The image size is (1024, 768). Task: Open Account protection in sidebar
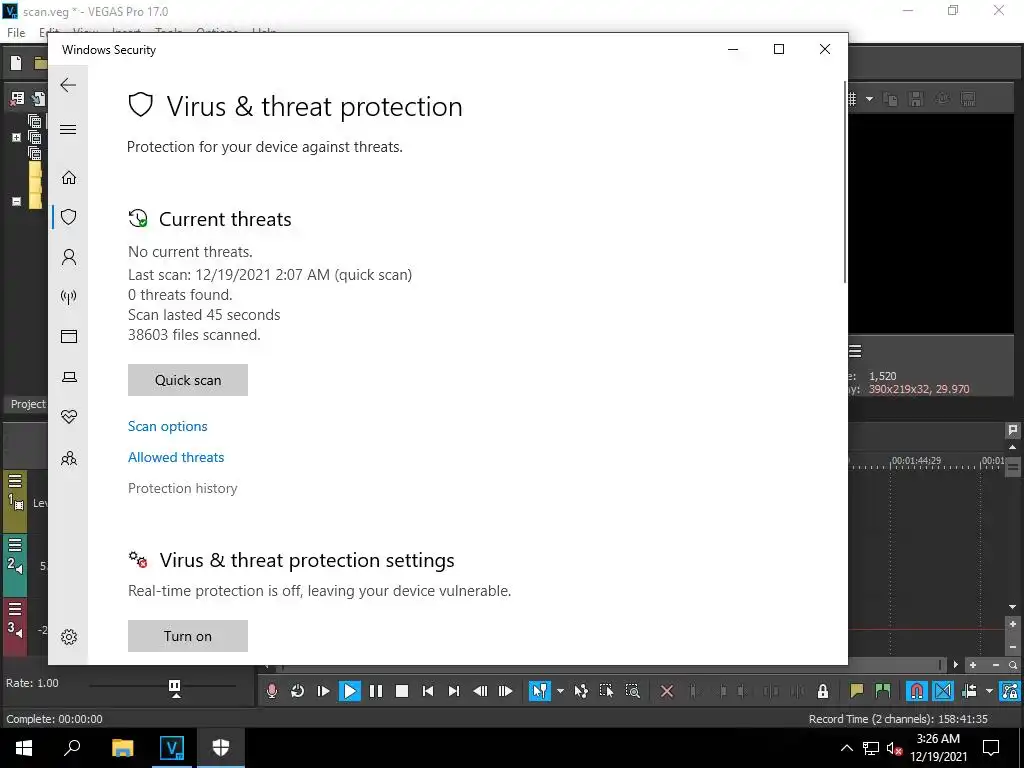click(x=69, y=257)
